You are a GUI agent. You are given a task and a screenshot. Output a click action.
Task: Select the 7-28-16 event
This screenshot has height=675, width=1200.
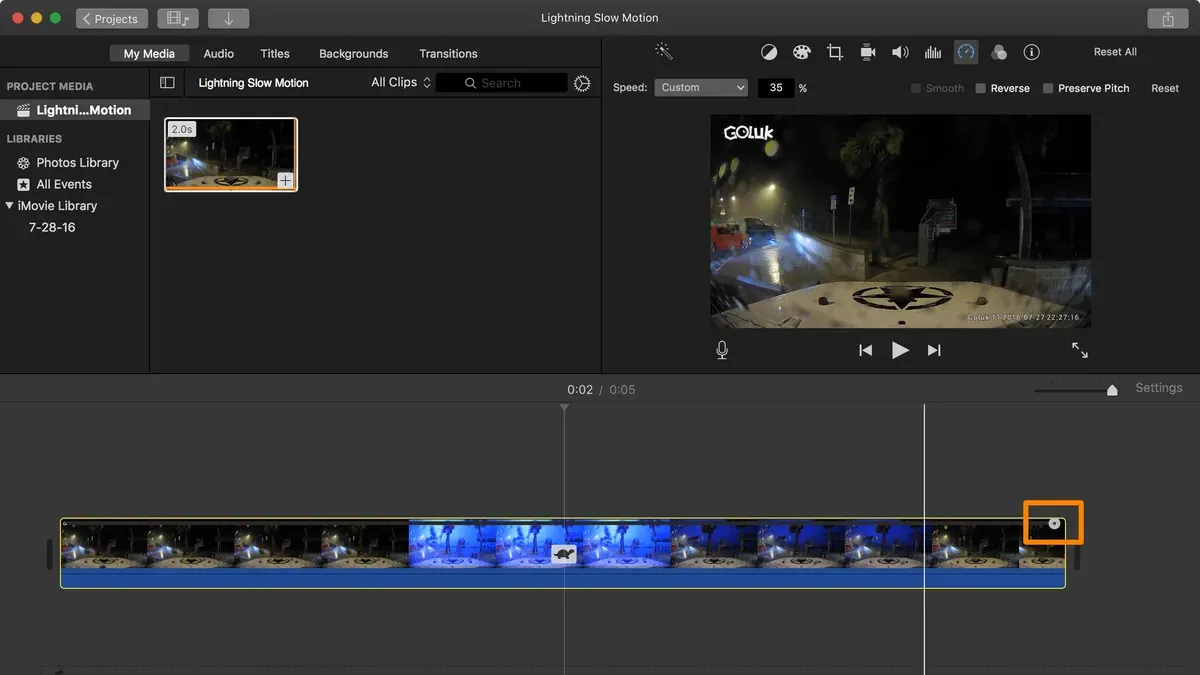click(52, 227)
